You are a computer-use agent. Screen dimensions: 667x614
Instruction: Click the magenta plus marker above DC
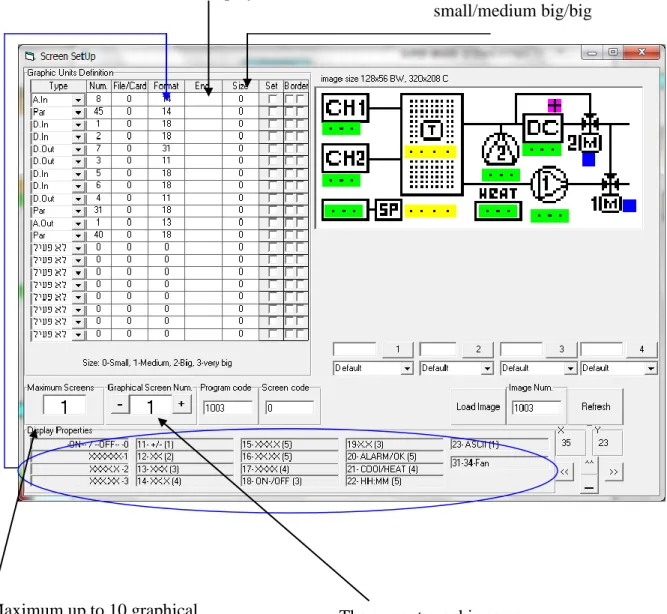[554, 105]
